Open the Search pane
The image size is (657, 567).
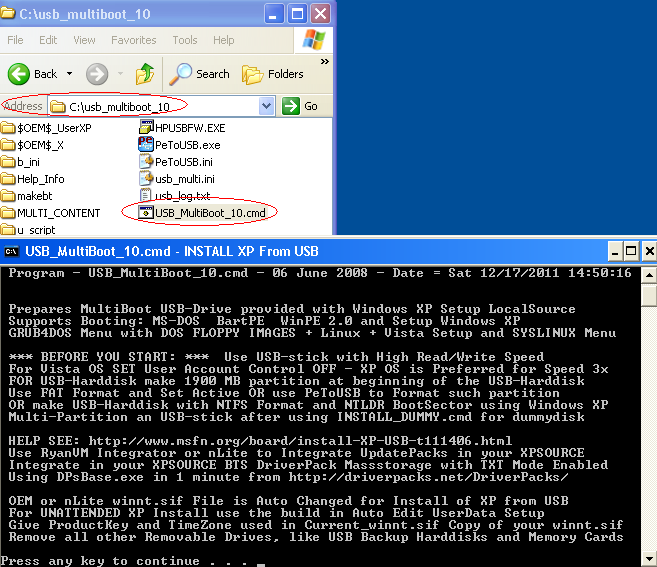click(x=200, y=74)
